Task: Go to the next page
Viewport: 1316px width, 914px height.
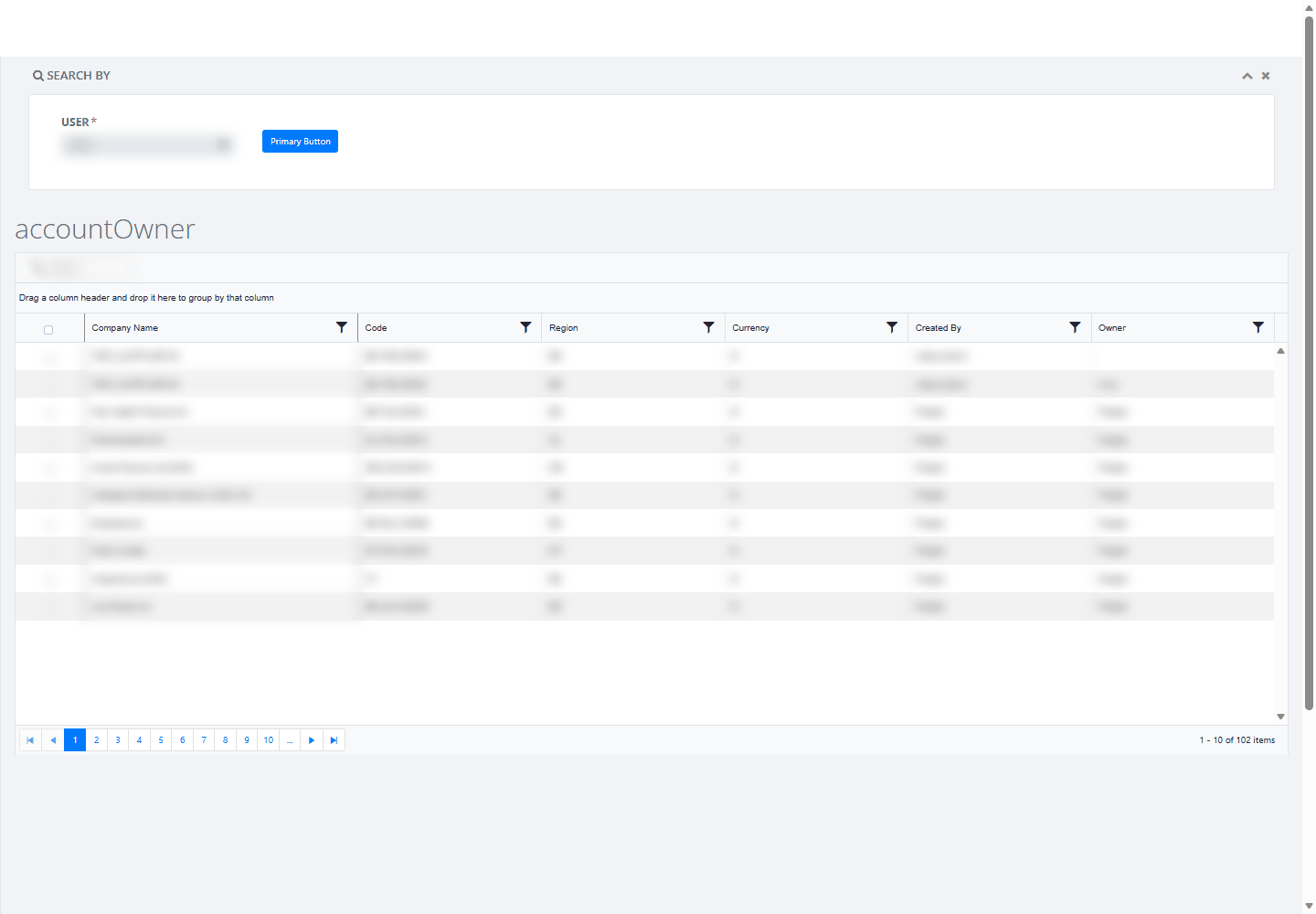Action: pos(312,740)
